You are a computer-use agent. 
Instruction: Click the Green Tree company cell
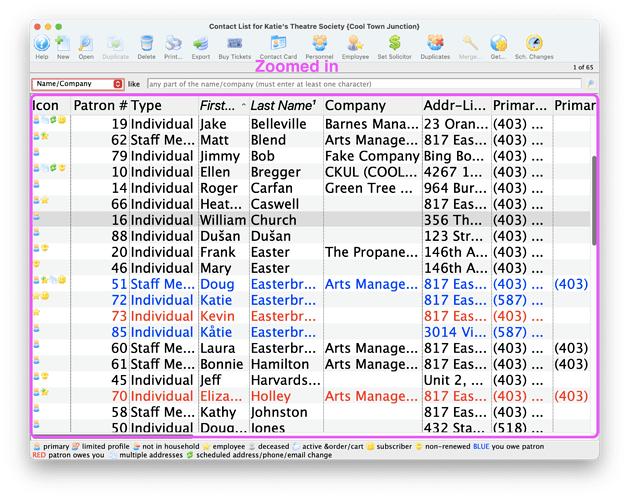point(373,188)
